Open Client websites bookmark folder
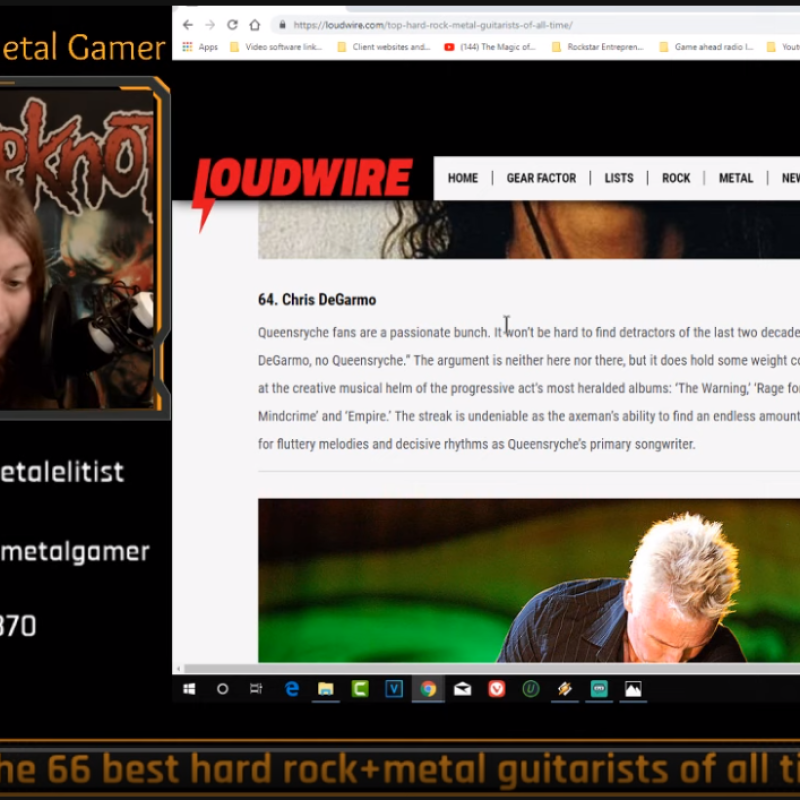 click(x=384, y=47)
